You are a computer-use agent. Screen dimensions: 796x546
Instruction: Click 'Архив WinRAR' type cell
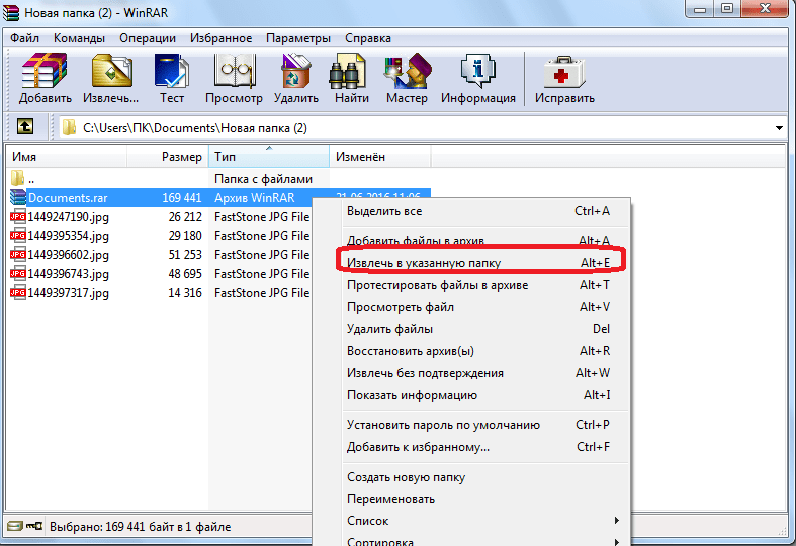pos(254,197)
